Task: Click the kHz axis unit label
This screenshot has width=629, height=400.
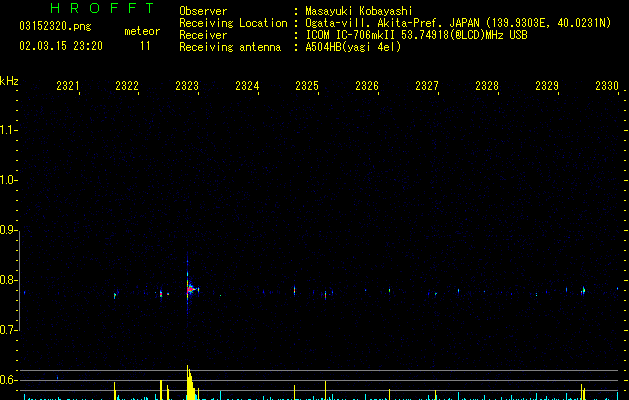Action: (x=9, y=81)
